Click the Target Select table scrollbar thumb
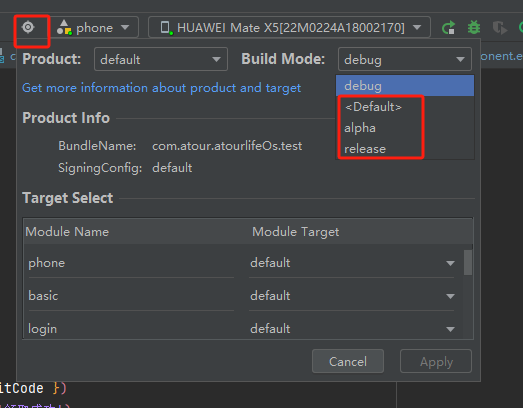Screen dimensions: 523x408 point(468,263)
